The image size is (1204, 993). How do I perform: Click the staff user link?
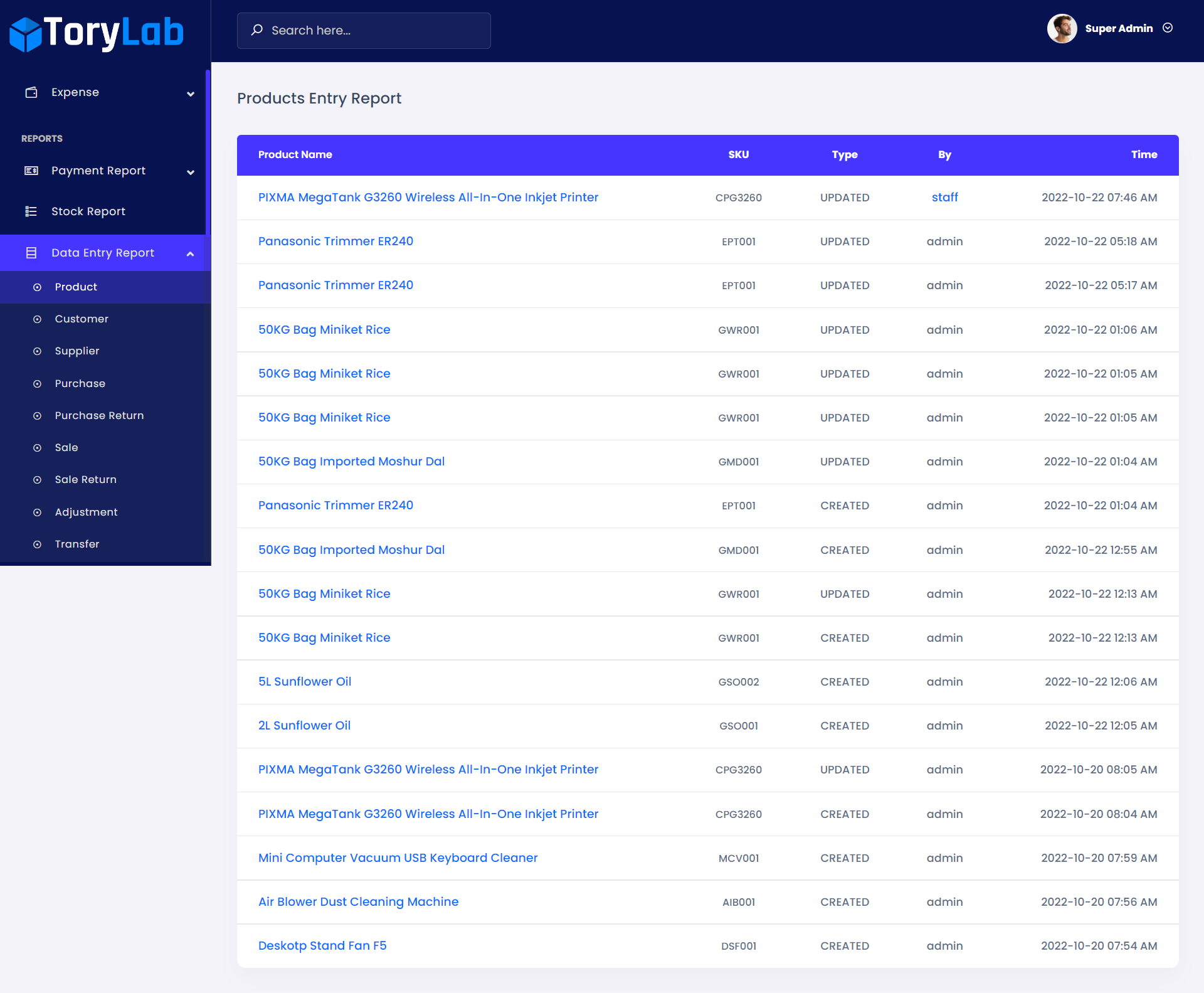pos(944,197)
